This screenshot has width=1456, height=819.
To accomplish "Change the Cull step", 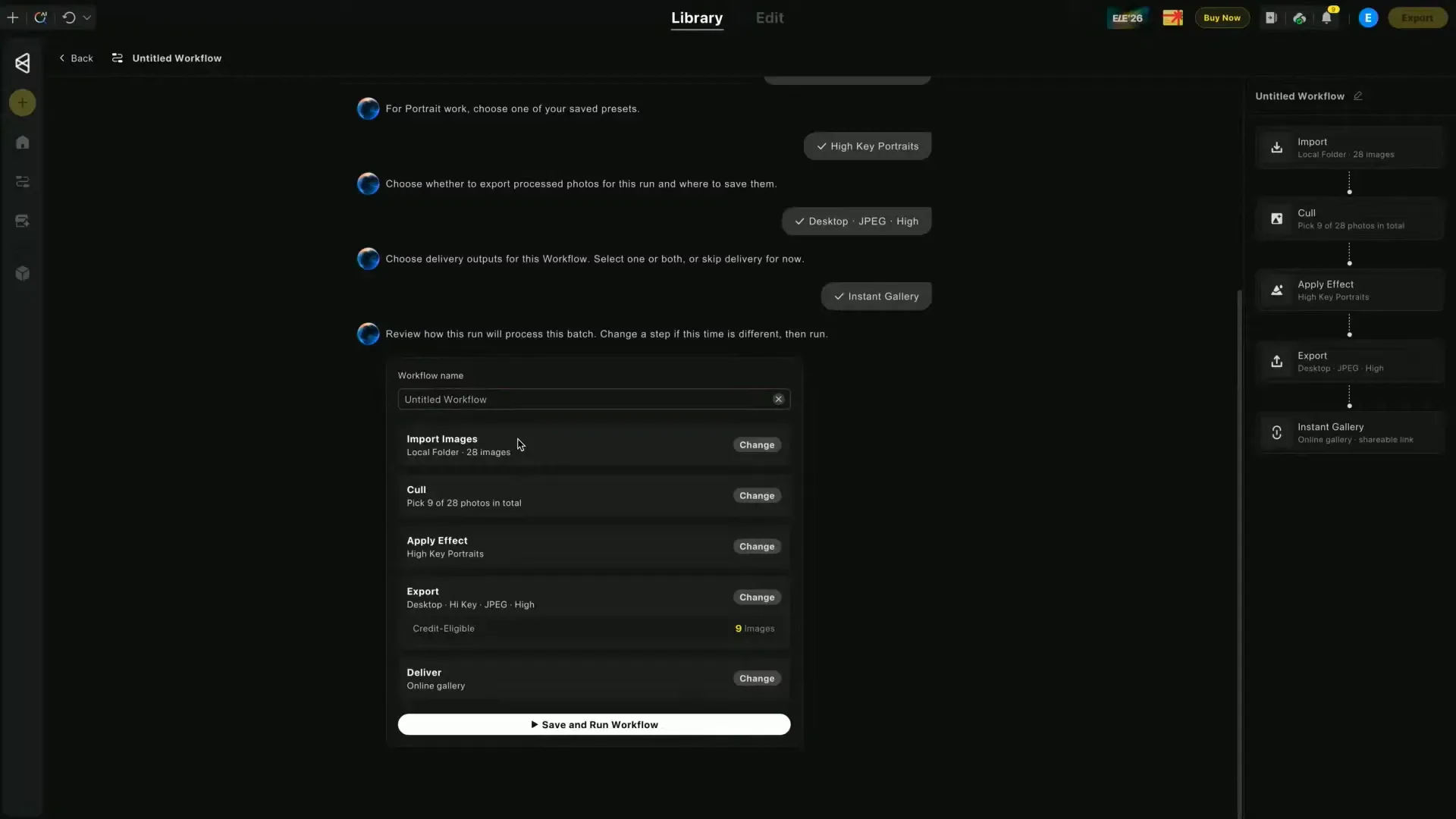I will 757,495.
